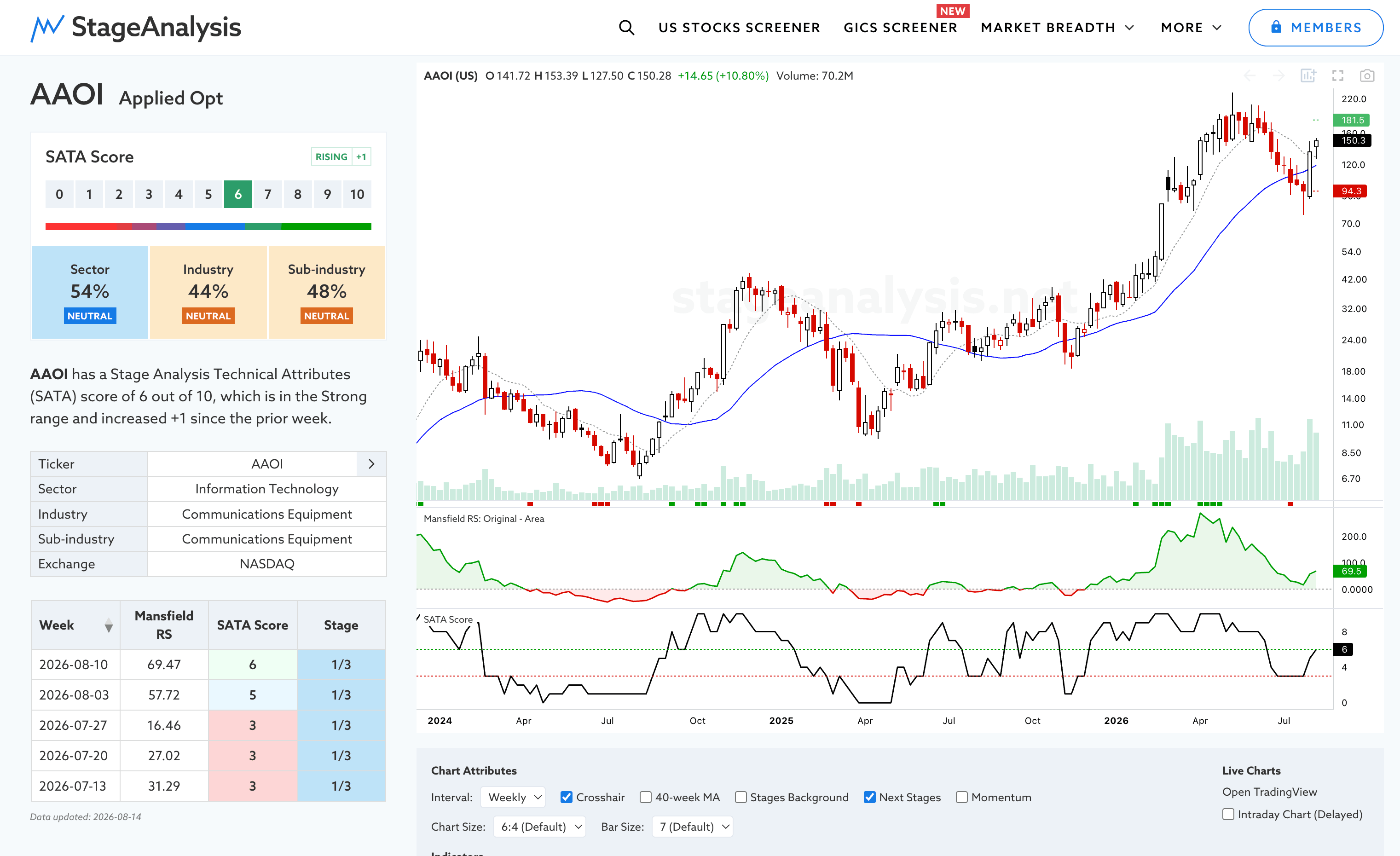Click Mansfield RS value 31.29
Image resolution: width=1400 pixels, height=856 pixels.
coord(164,786)
